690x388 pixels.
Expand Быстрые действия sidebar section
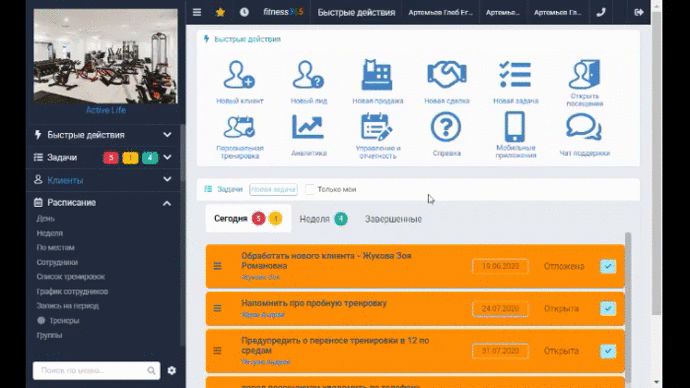point(167,135)
